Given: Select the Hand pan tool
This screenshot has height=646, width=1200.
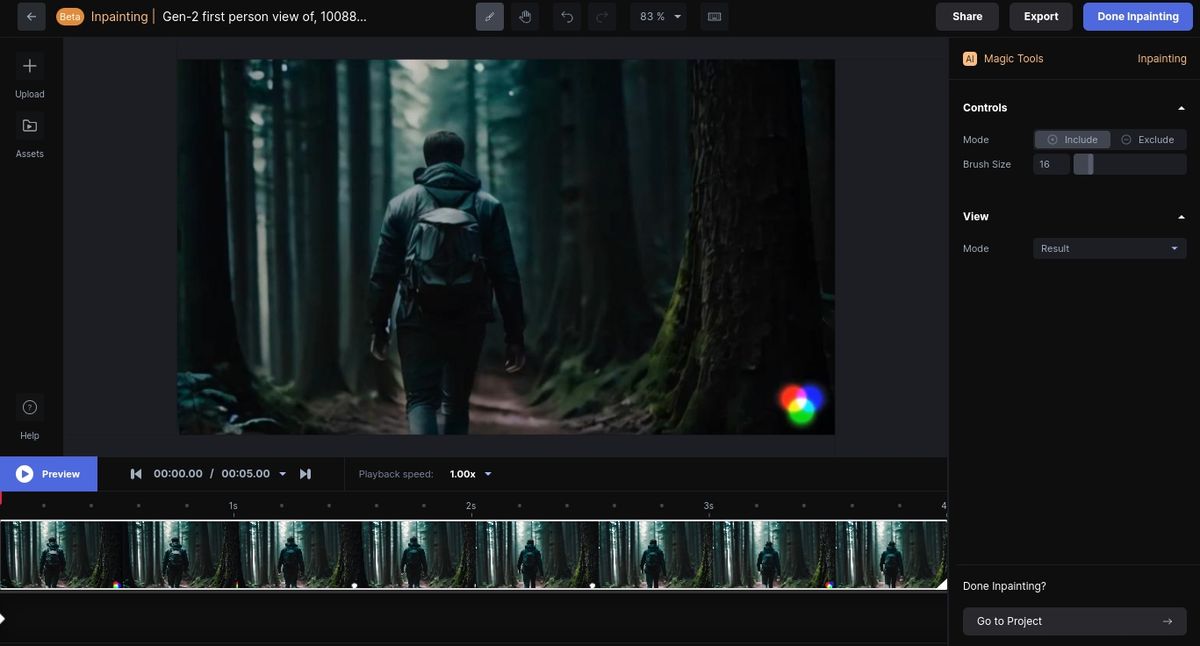Looking at the screenshot, I should 525,16.
